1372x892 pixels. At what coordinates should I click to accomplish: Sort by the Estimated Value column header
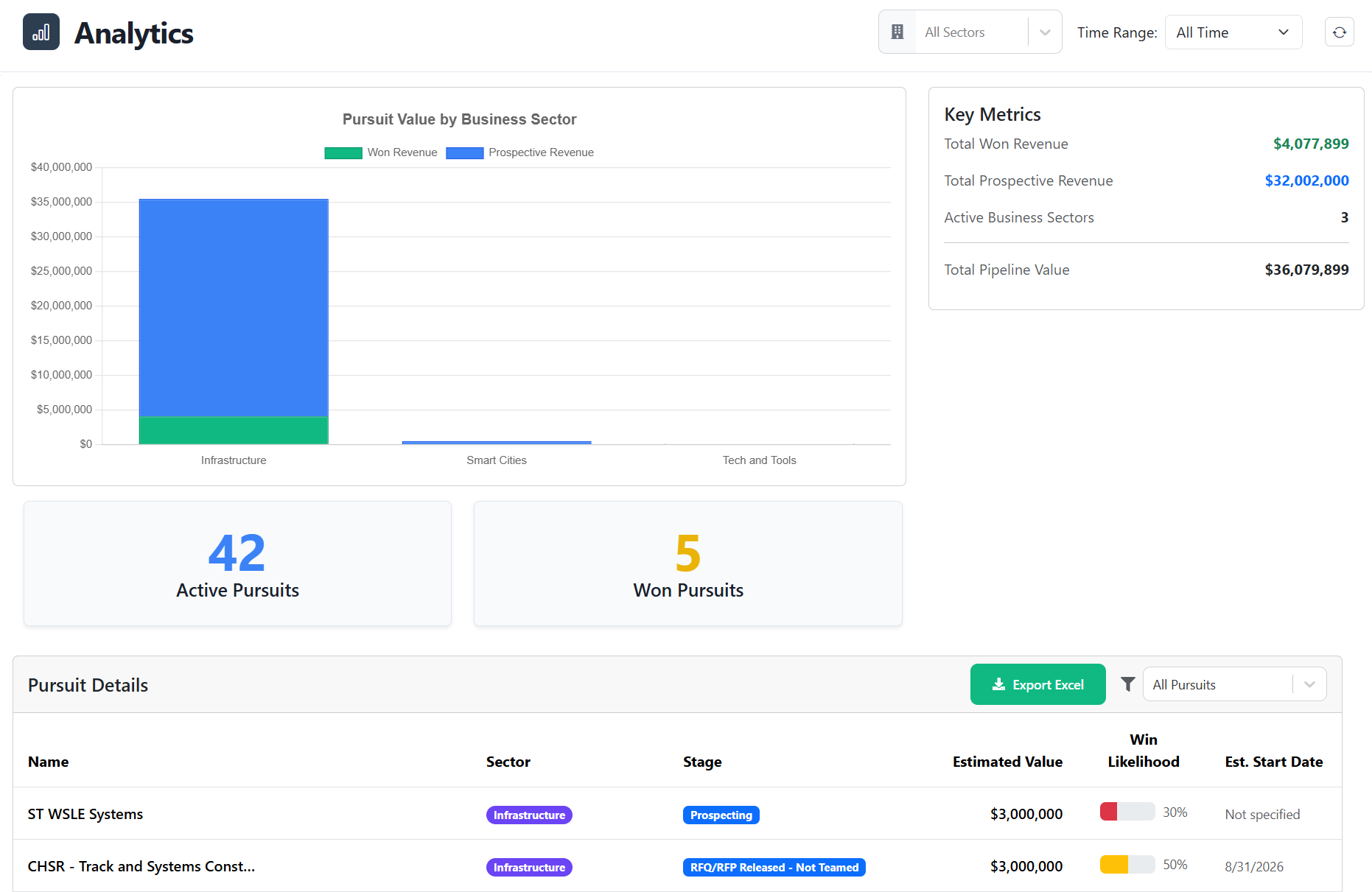pyautogui.click(x=1007, y=762)
